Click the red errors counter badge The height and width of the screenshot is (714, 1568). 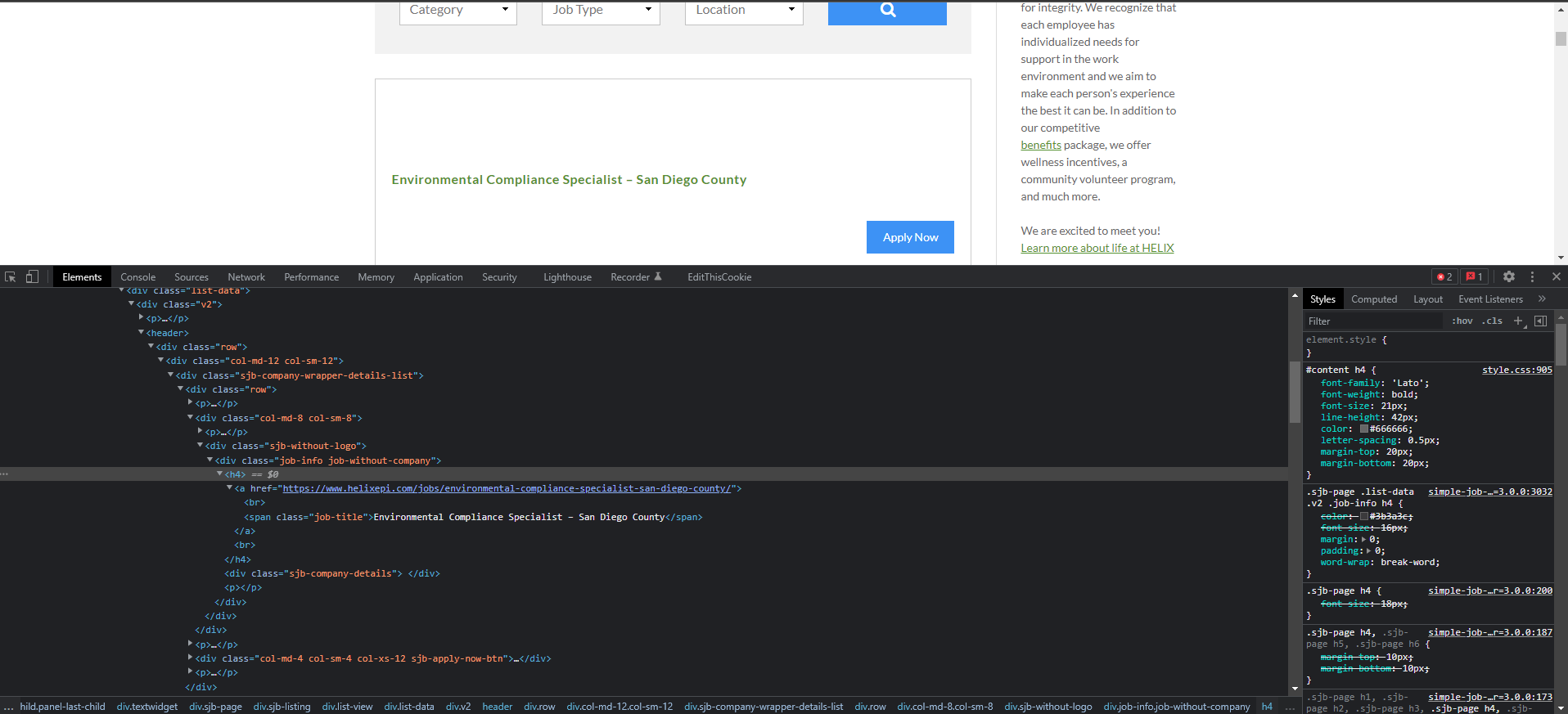(x=1444, y=277)
